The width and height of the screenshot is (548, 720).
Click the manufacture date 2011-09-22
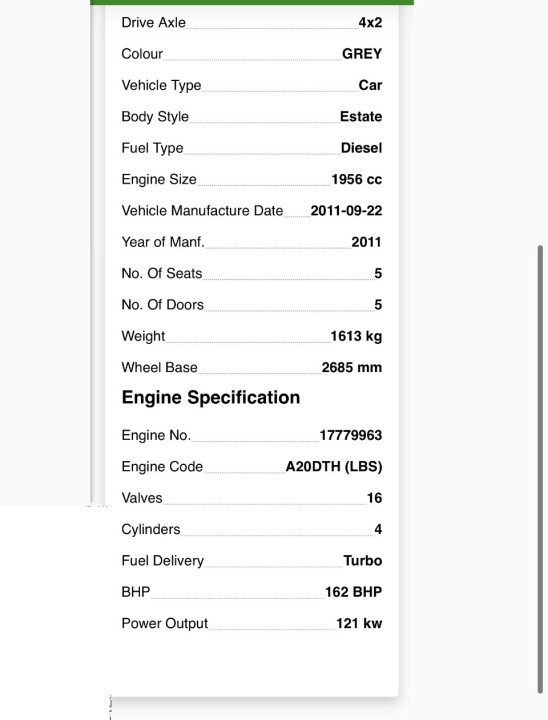(346, 210)
